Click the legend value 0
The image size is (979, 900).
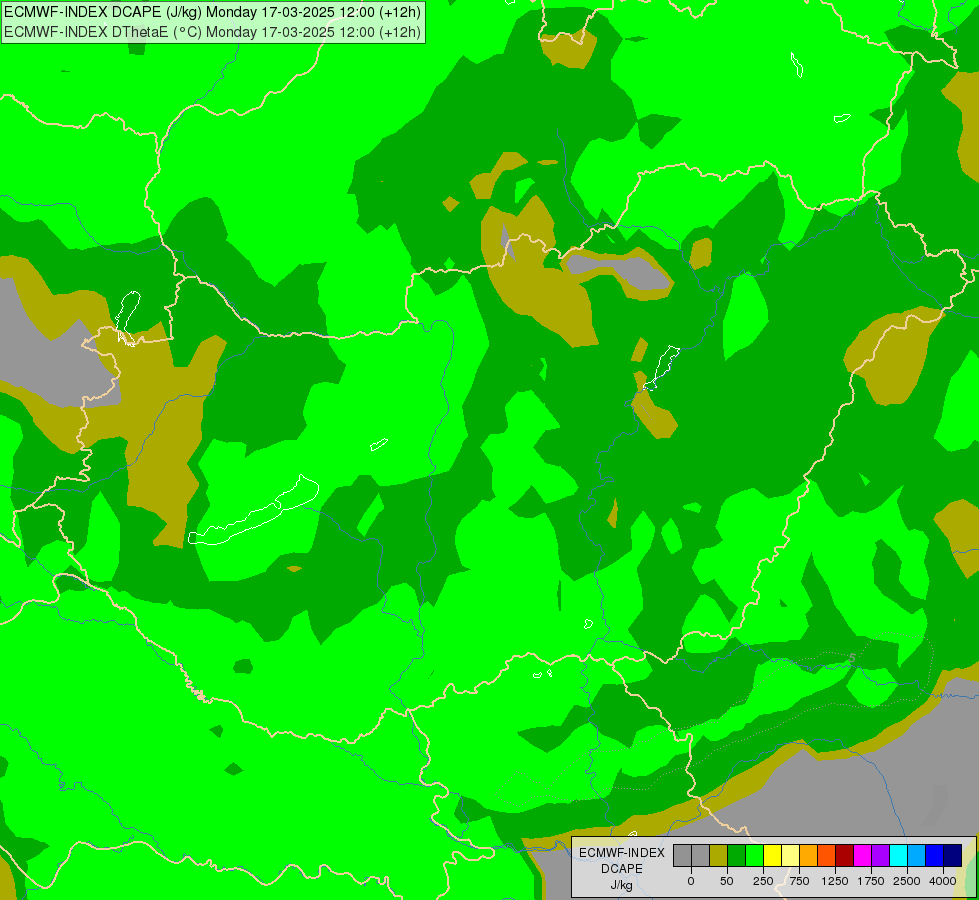coord(691,881)
